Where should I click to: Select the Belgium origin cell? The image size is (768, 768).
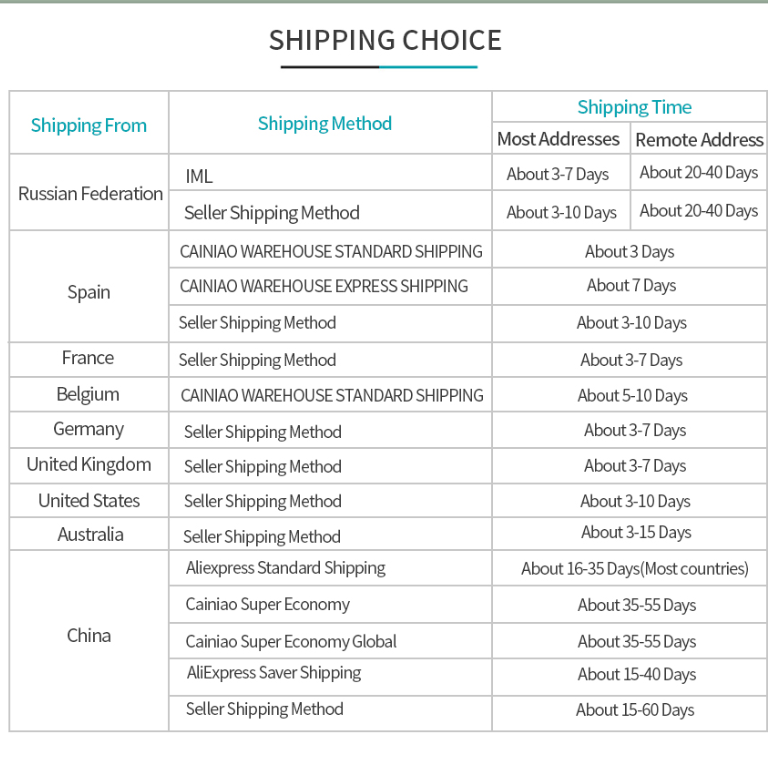pyautogui.click(x=88, y=394)
